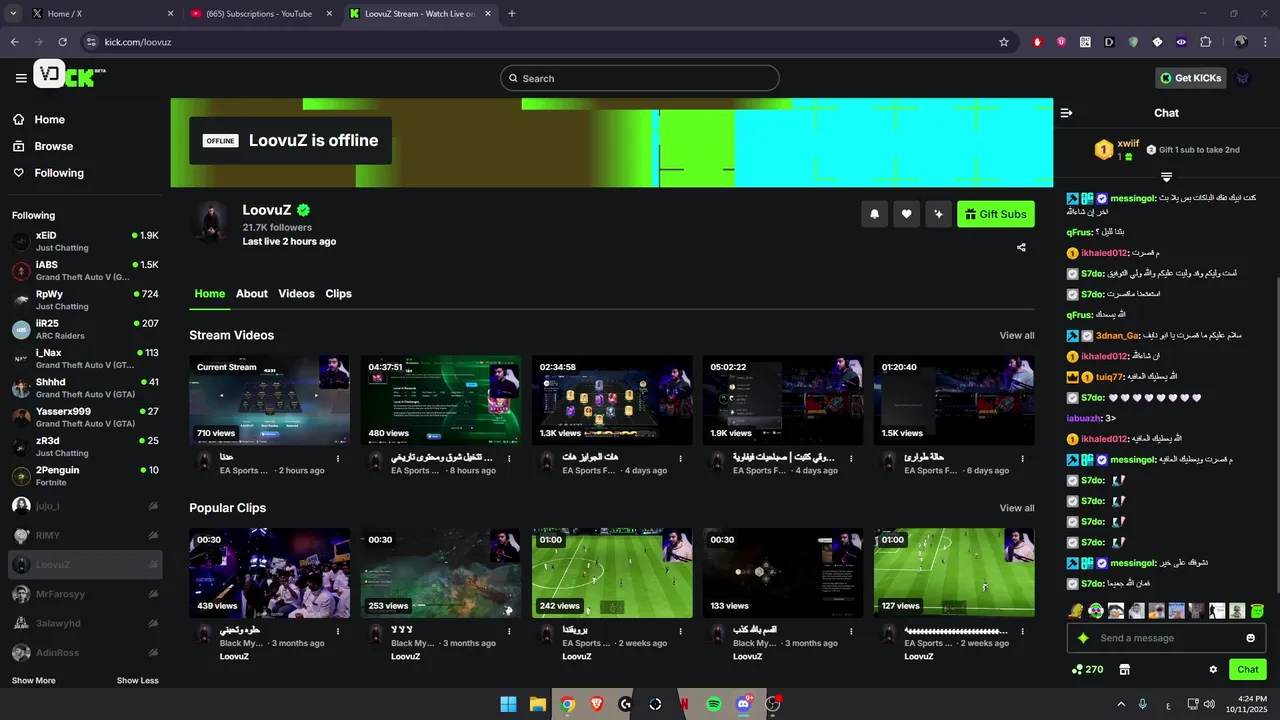Show hidden system tray icons chevron
1280x720 pixels.
tap(1121, 704)
